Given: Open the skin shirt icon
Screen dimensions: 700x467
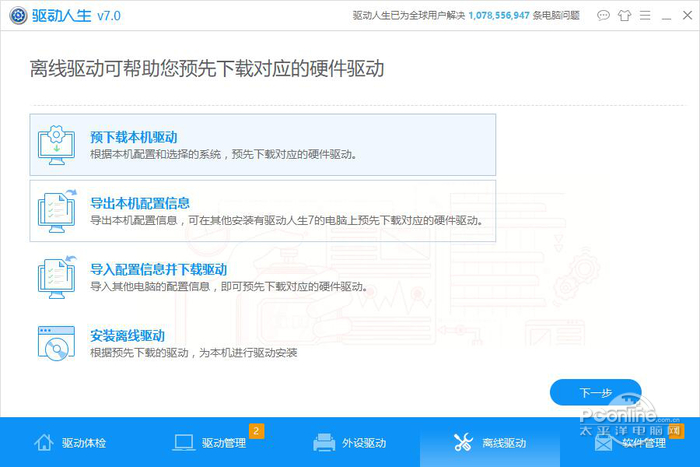Looking at the screenshot, I should [624, 16].
